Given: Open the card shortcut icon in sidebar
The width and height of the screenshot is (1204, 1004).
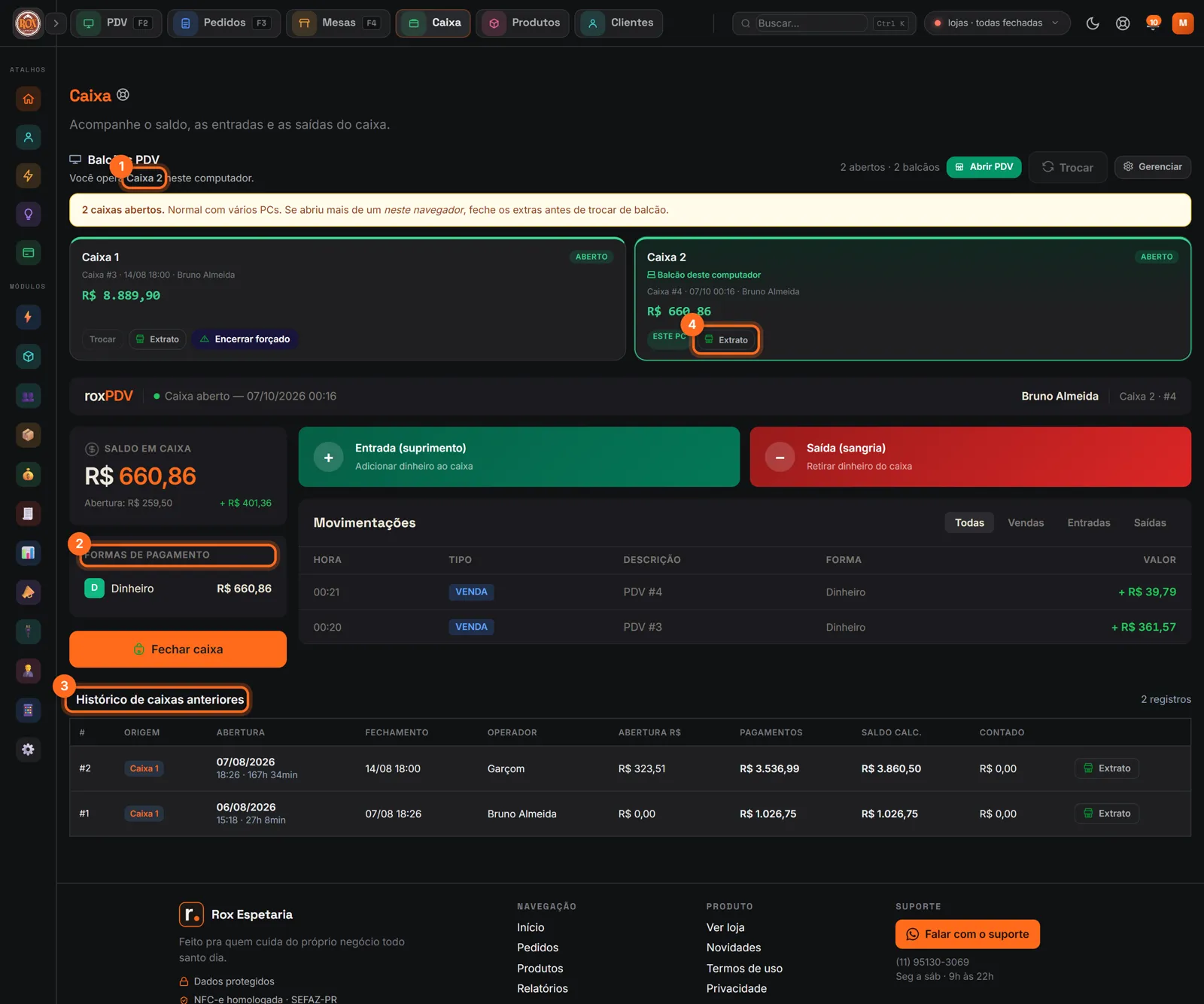Looking at the screenshot, I should point(28,253).
